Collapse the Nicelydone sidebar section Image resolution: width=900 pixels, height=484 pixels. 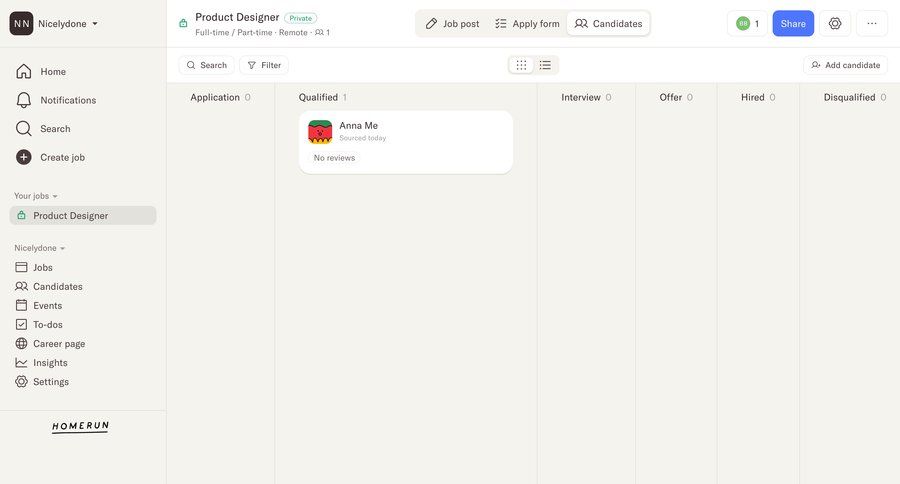40,248
